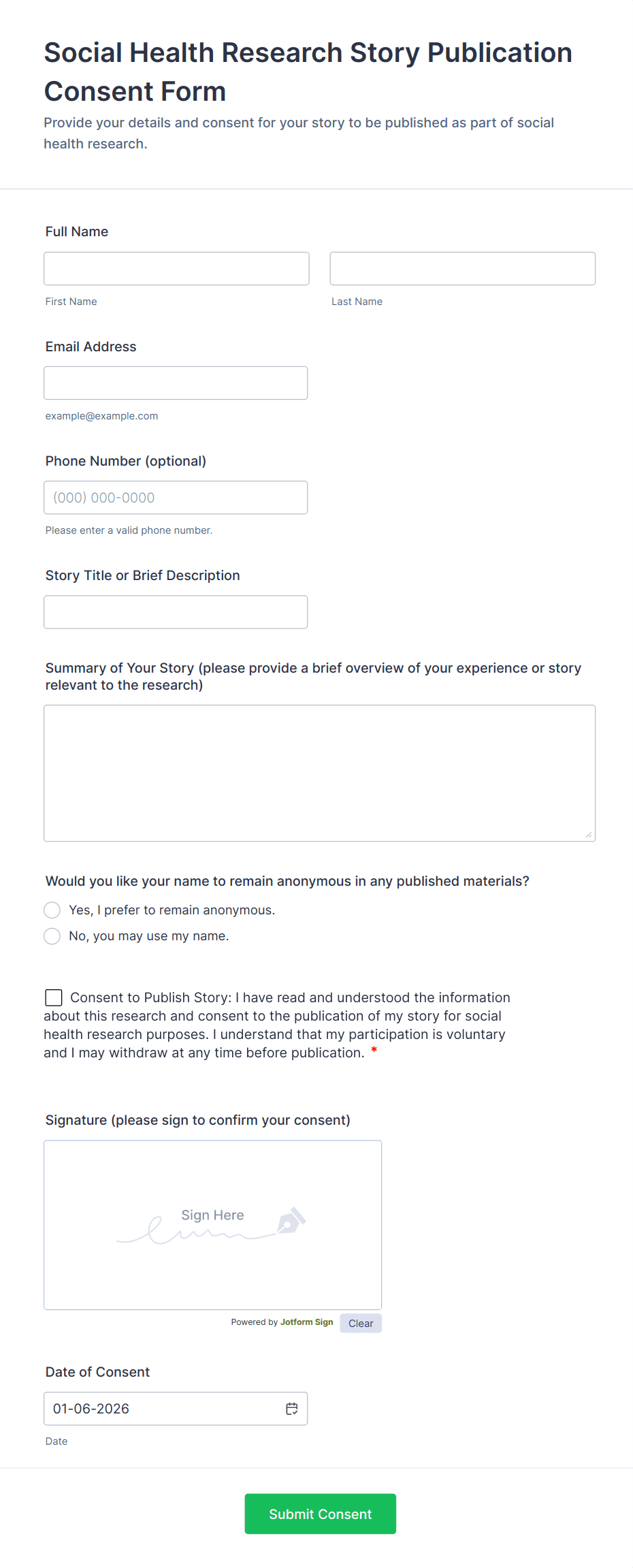Clear the signature field
The height and width of the screenshot is (1568, 633).
point(361,1323)
